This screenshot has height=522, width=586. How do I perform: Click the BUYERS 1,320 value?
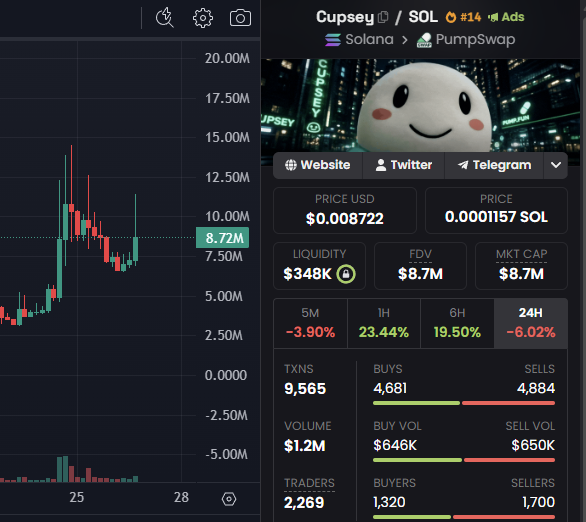point(389,502)
